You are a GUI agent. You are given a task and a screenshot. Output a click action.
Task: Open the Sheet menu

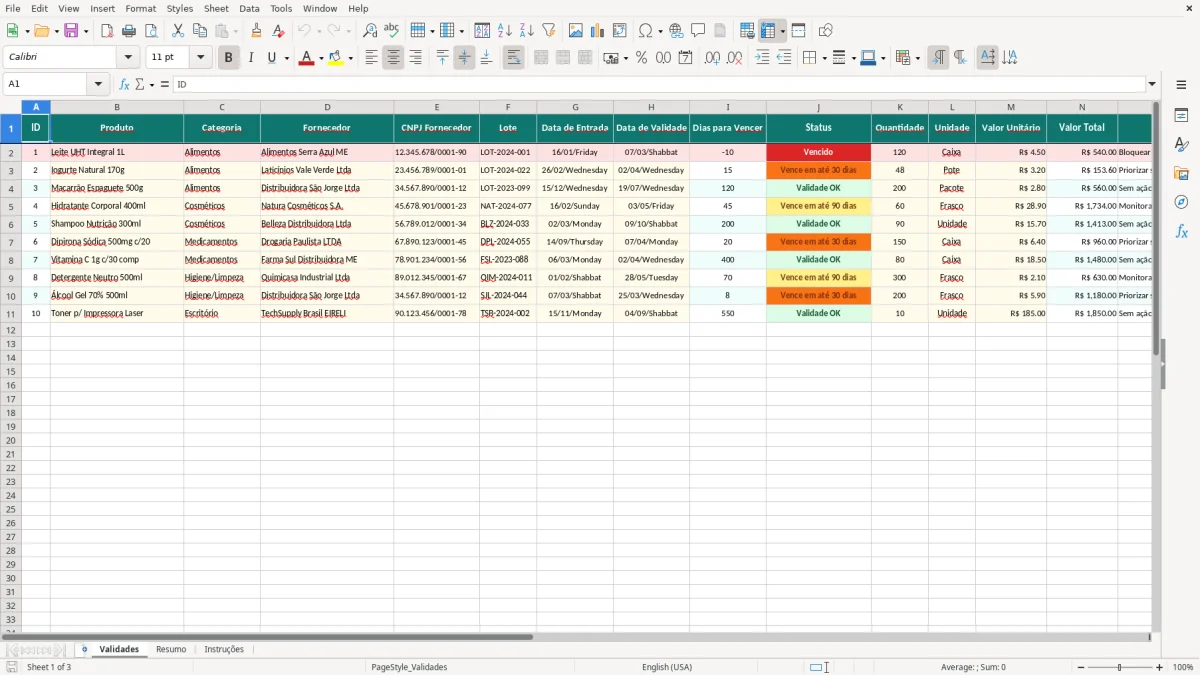(x=216, y=8)
